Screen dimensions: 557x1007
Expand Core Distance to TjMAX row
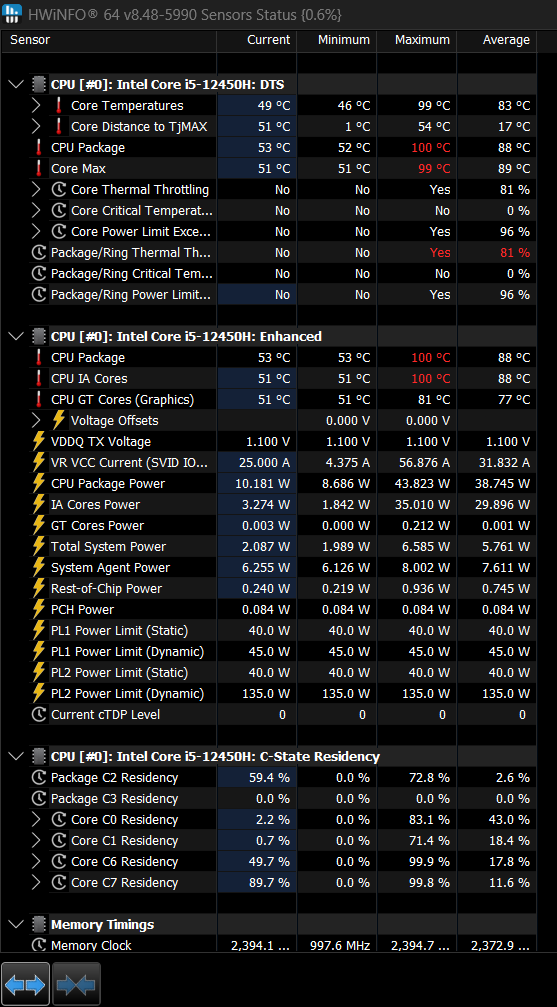(36, 127)
